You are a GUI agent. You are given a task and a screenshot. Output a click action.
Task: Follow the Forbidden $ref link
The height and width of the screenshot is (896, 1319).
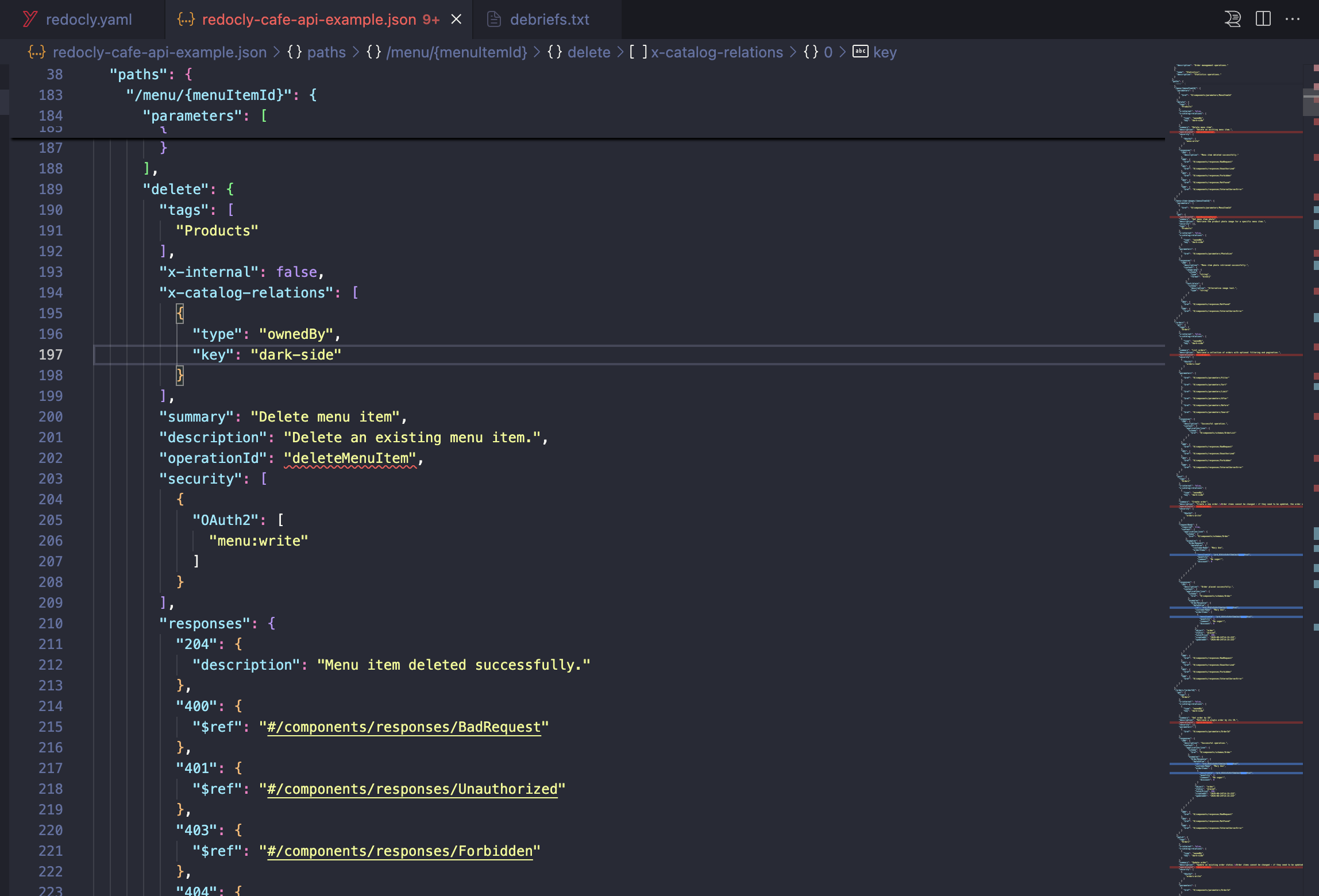pos(400,851)
